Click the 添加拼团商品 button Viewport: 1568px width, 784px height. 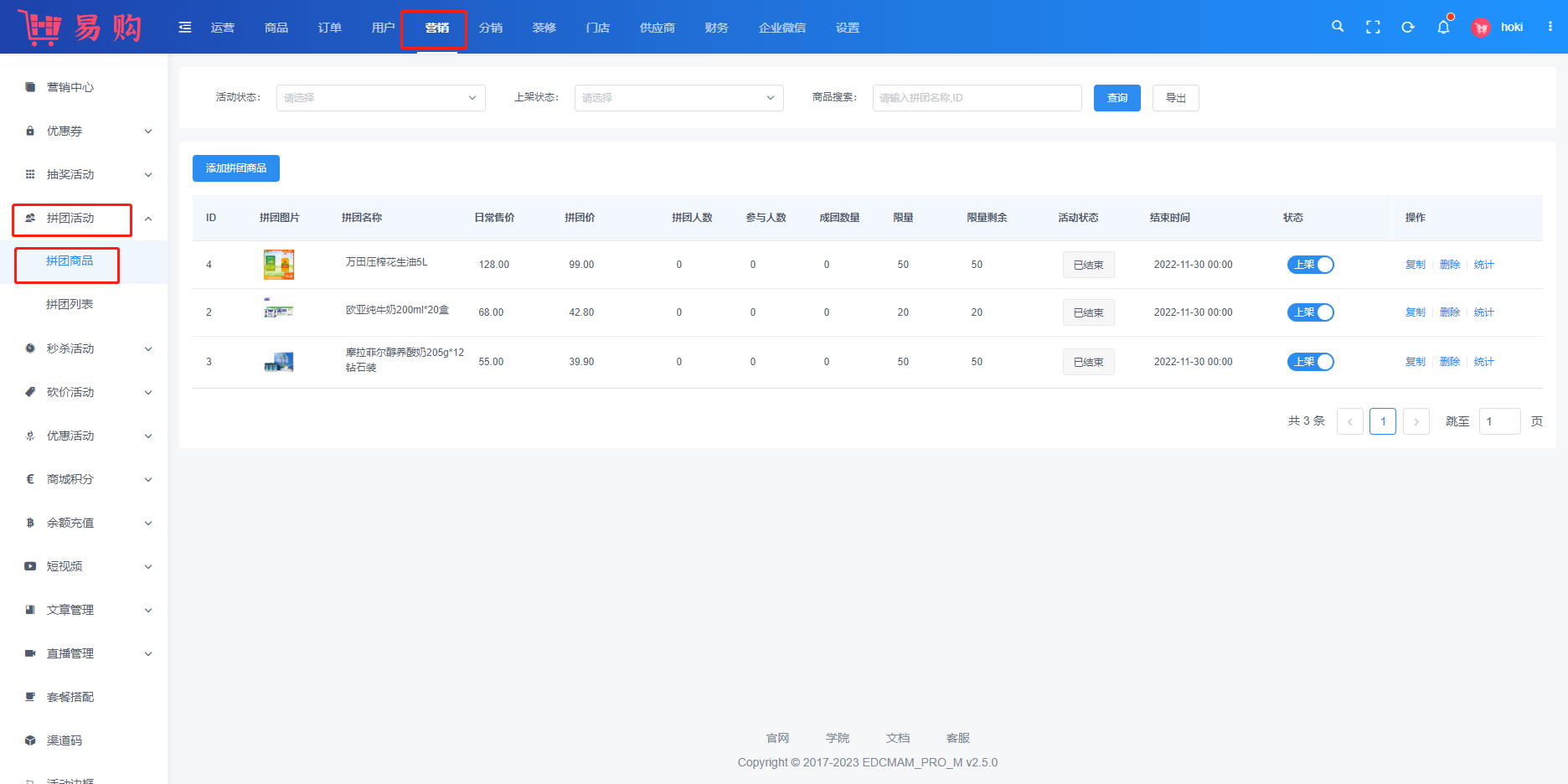tap(236, 168)
